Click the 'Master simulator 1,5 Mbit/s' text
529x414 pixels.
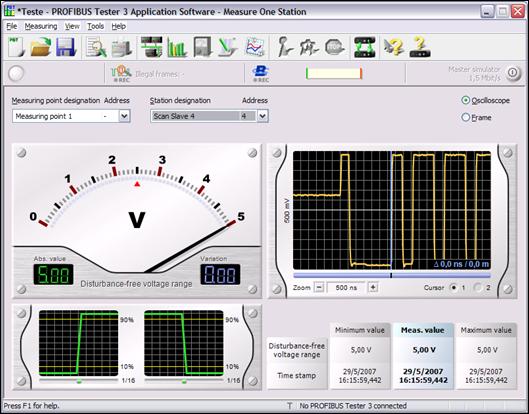tap(474, 74)
